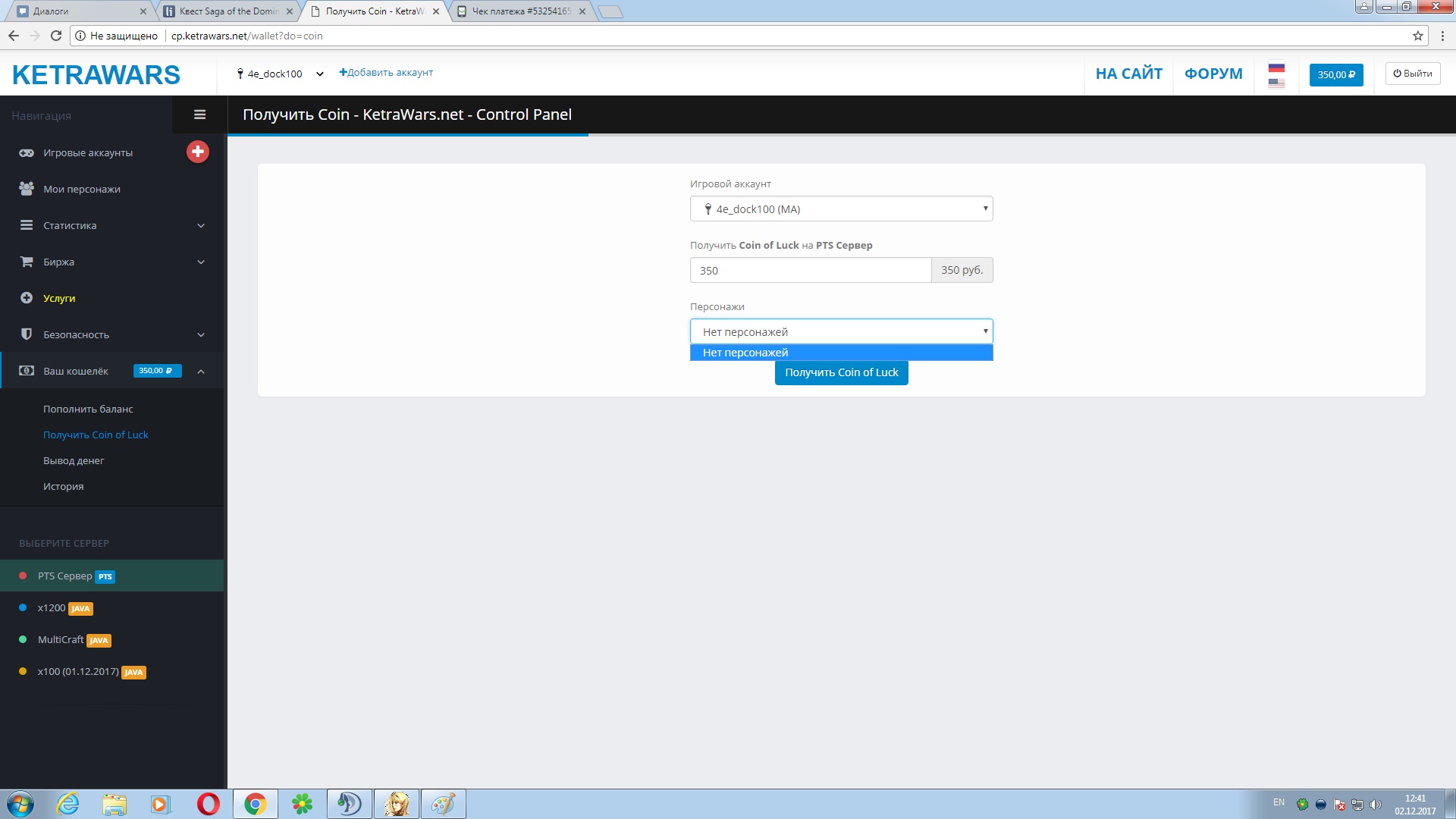The width and height of the screenshot is (1456, 819).
Task: Reload the page with browser refresh icon
Action: point(55,36)
